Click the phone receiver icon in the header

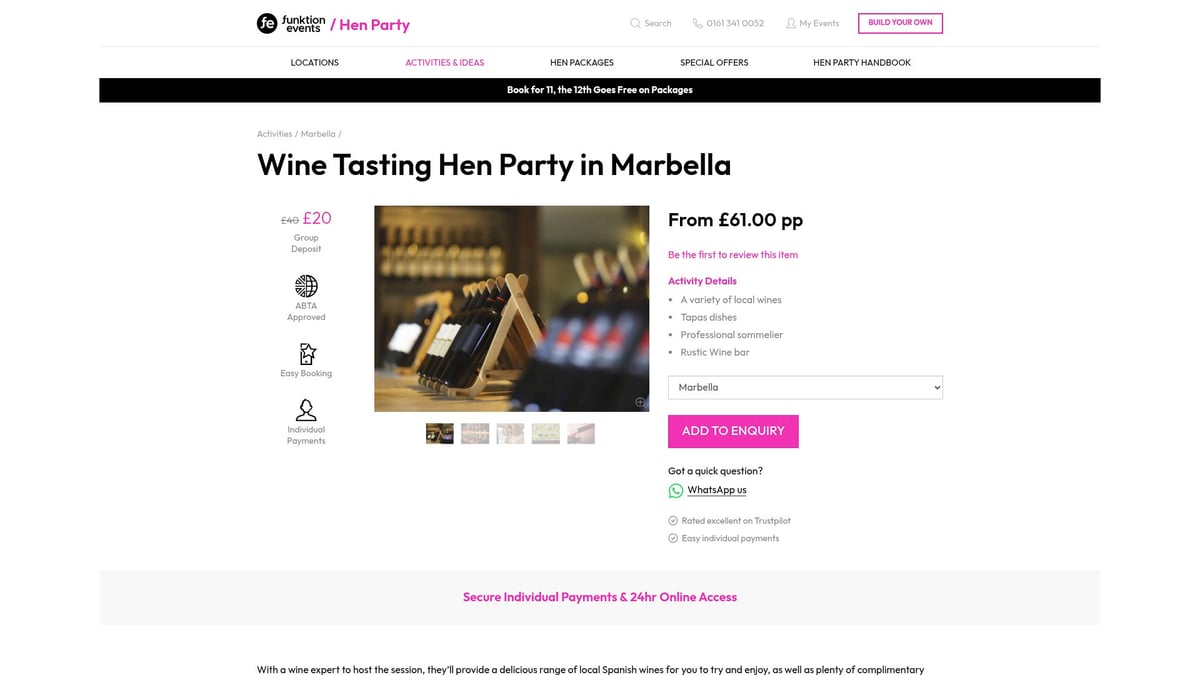697,23
